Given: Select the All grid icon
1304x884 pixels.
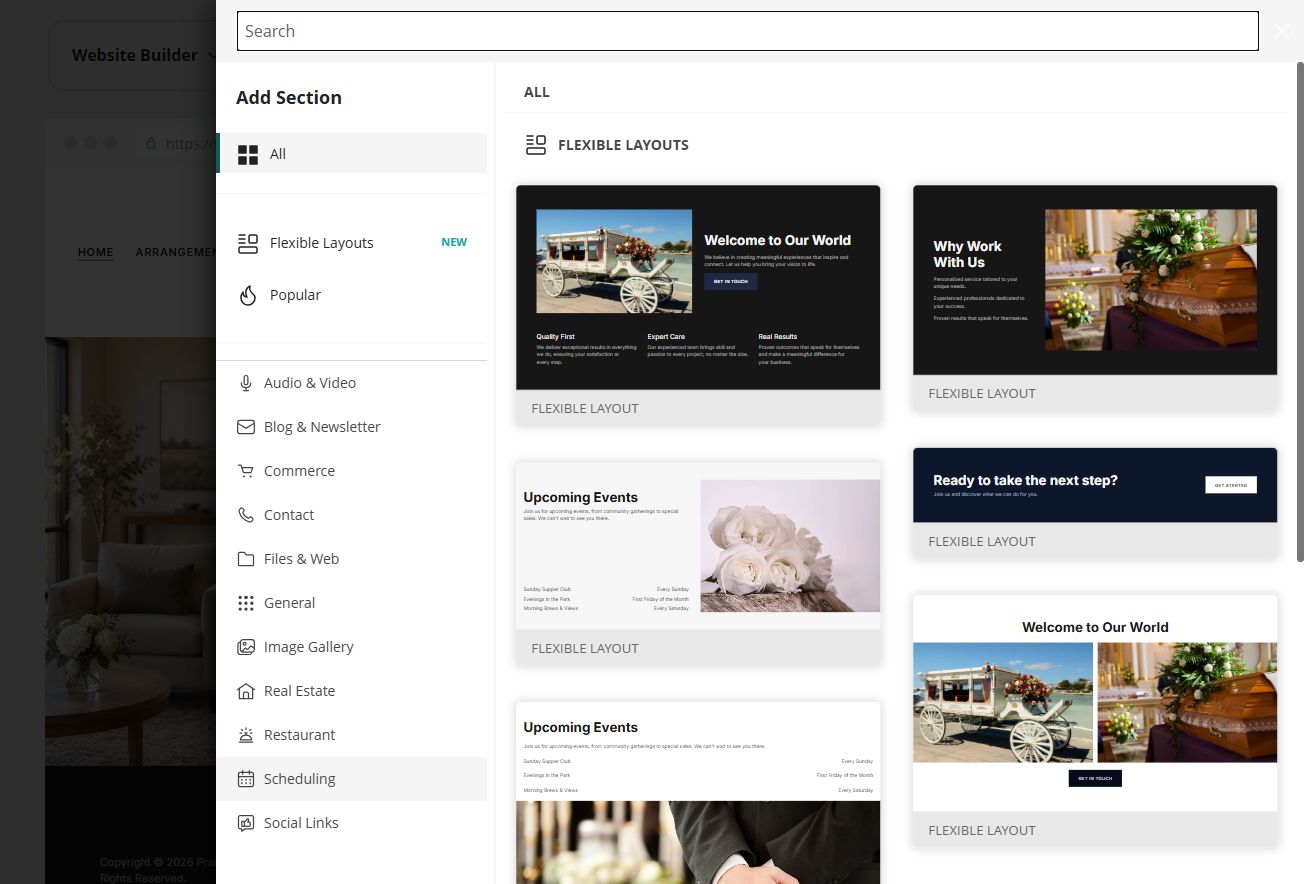Looking at the screenshot, I should [x=247, y=154].
